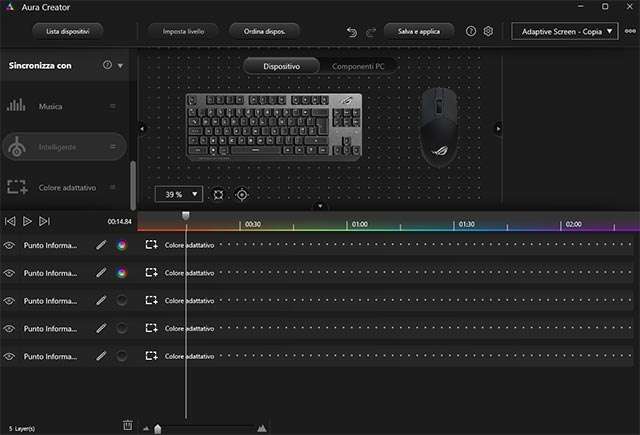640x435 pixels.
Task: Click the effects list vertical scrollbar
Action: coord(133,185)
